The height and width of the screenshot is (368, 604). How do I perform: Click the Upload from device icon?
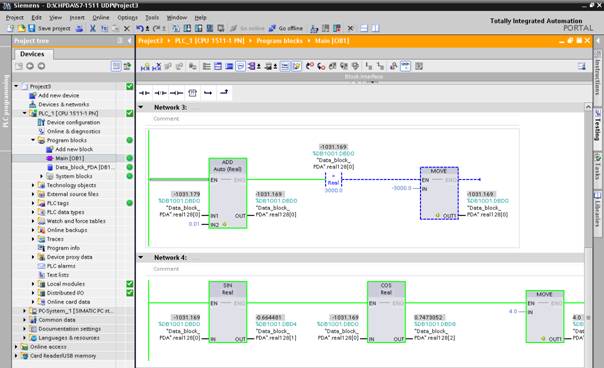click(x=198, y=28)
